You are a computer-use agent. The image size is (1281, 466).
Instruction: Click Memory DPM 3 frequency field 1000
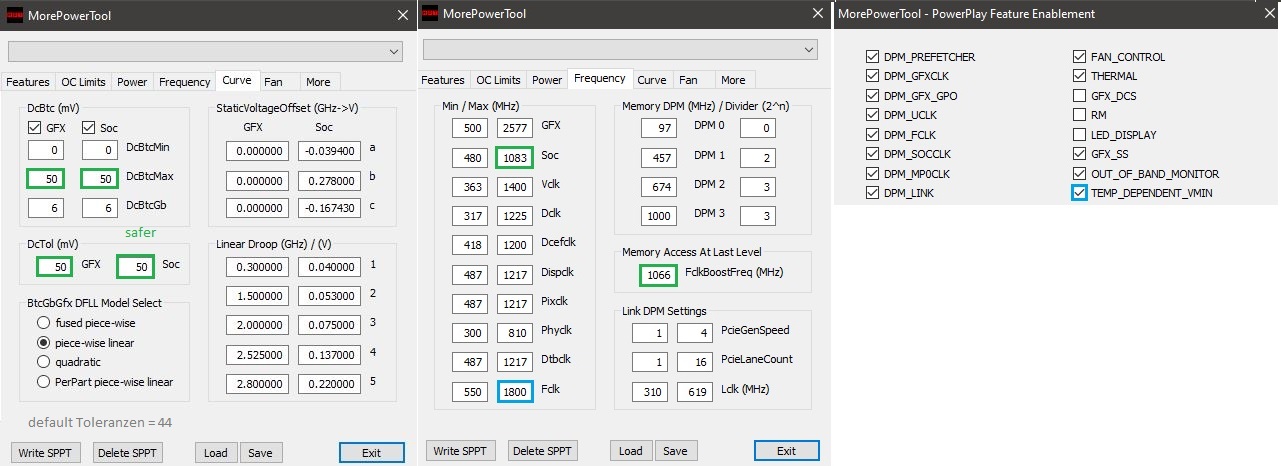pyautogui.click(x=660, y=216)
